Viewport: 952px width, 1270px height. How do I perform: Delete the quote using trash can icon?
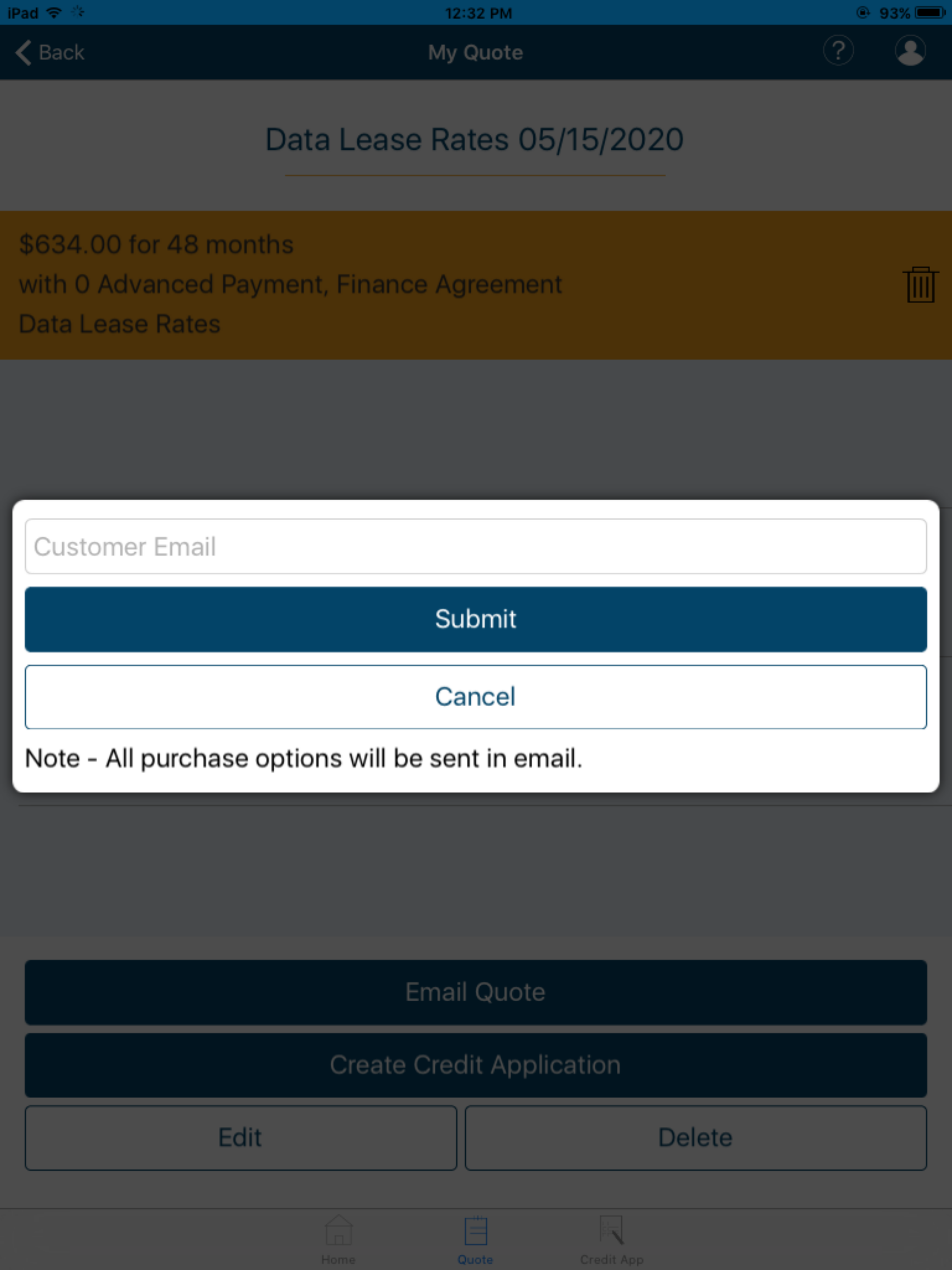click(x=919, y=285)
